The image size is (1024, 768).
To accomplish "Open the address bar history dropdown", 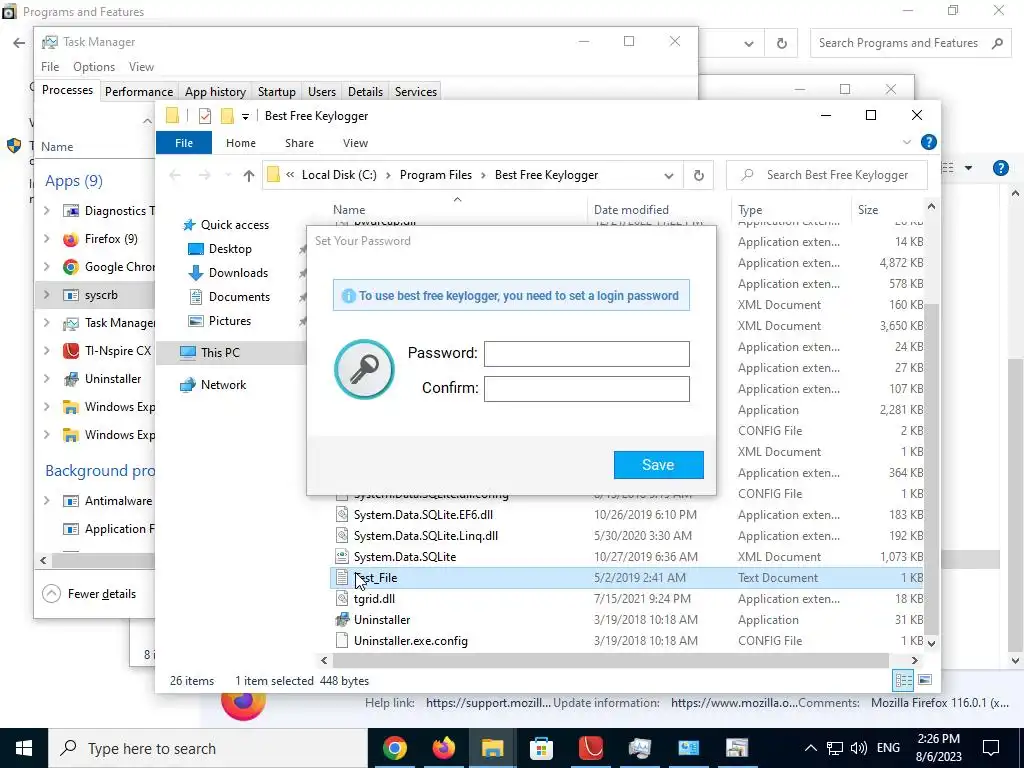I will tap(668, 176).
